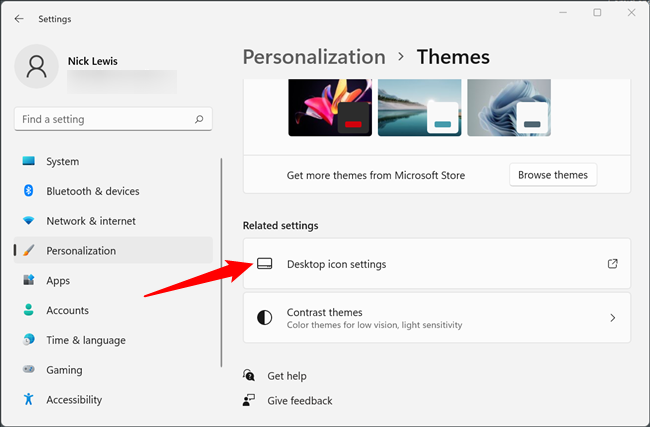Open Desktop icon settings external link
The image size is (650, 427).
pyautogui.click(x=612, y=264)
